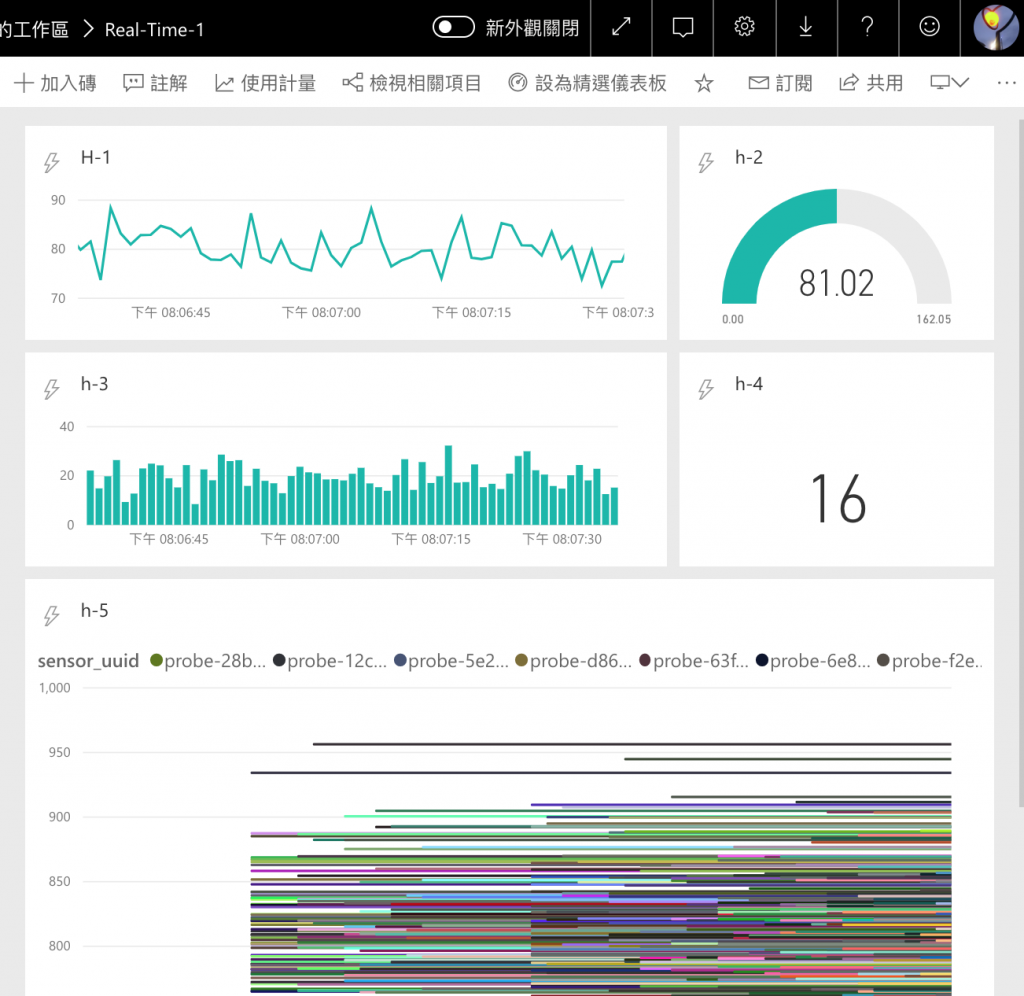The height and width of the screenshot is (996, 1024).
Task: Select legend swatch for probe-12c...
Action: point(279,660)
